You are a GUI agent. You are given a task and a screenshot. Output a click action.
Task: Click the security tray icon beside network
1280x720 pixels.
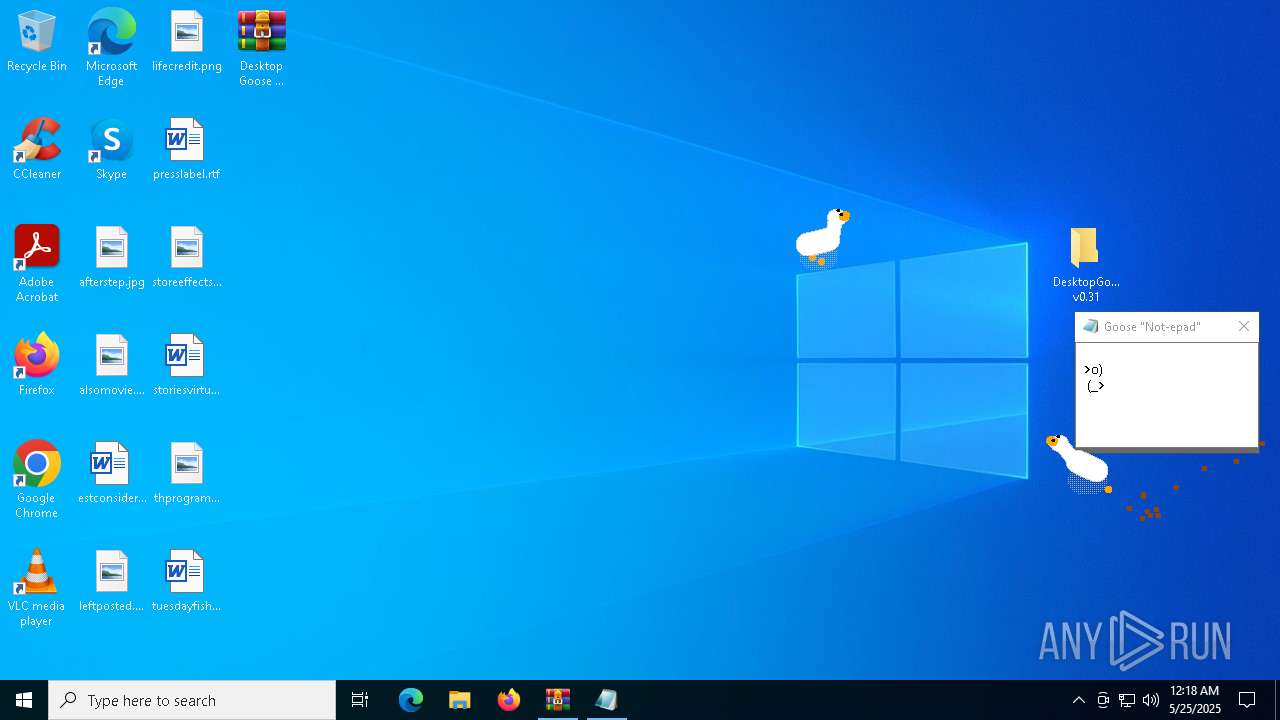(1103, 700)
